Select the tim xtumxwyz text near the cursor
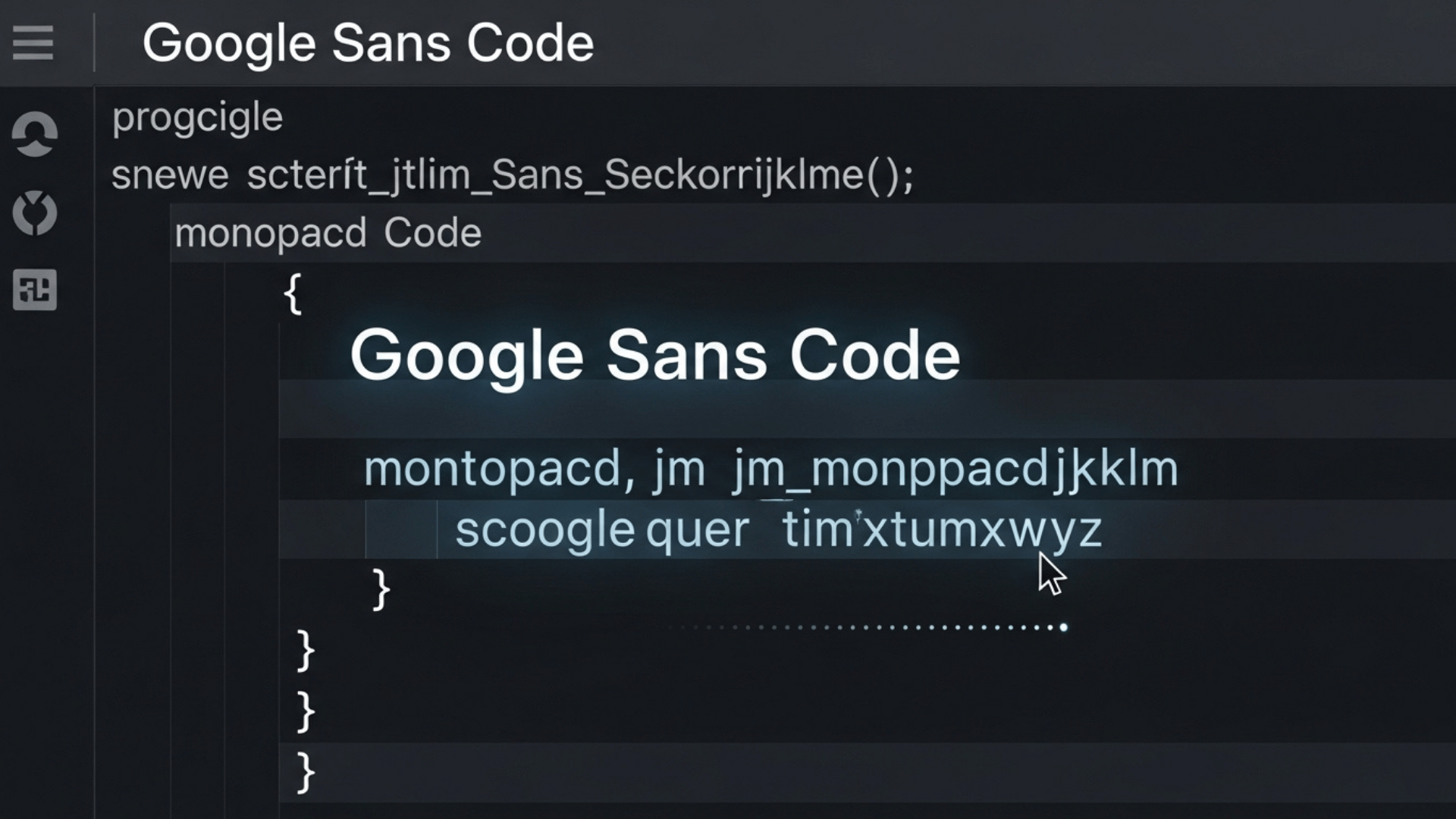This screenshot has height=819, width=1456. point(940,529)
